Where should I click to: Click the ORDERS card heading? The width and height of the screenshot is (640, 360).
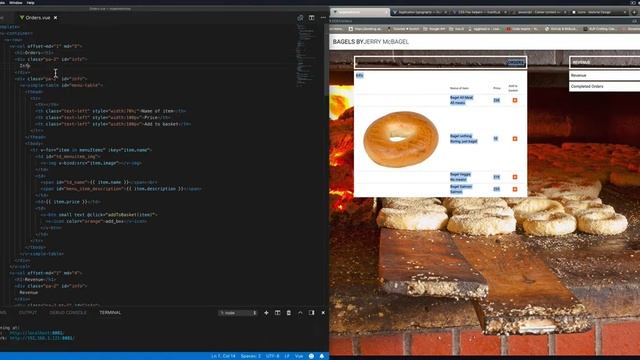pos(516,62)
